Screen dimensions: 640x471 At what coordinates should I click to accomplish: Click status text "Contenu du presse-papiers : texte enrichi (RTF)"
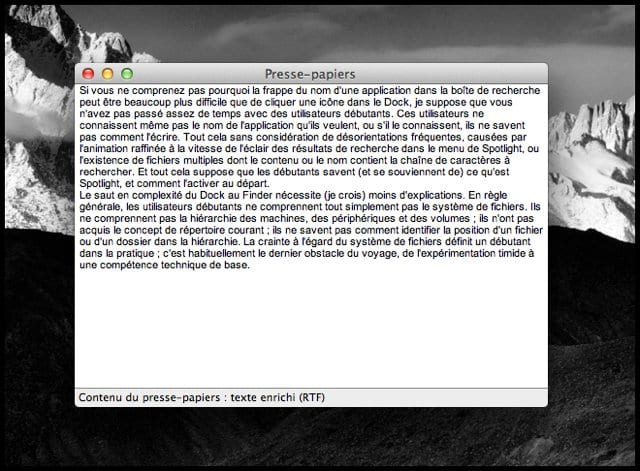(202, 398)
